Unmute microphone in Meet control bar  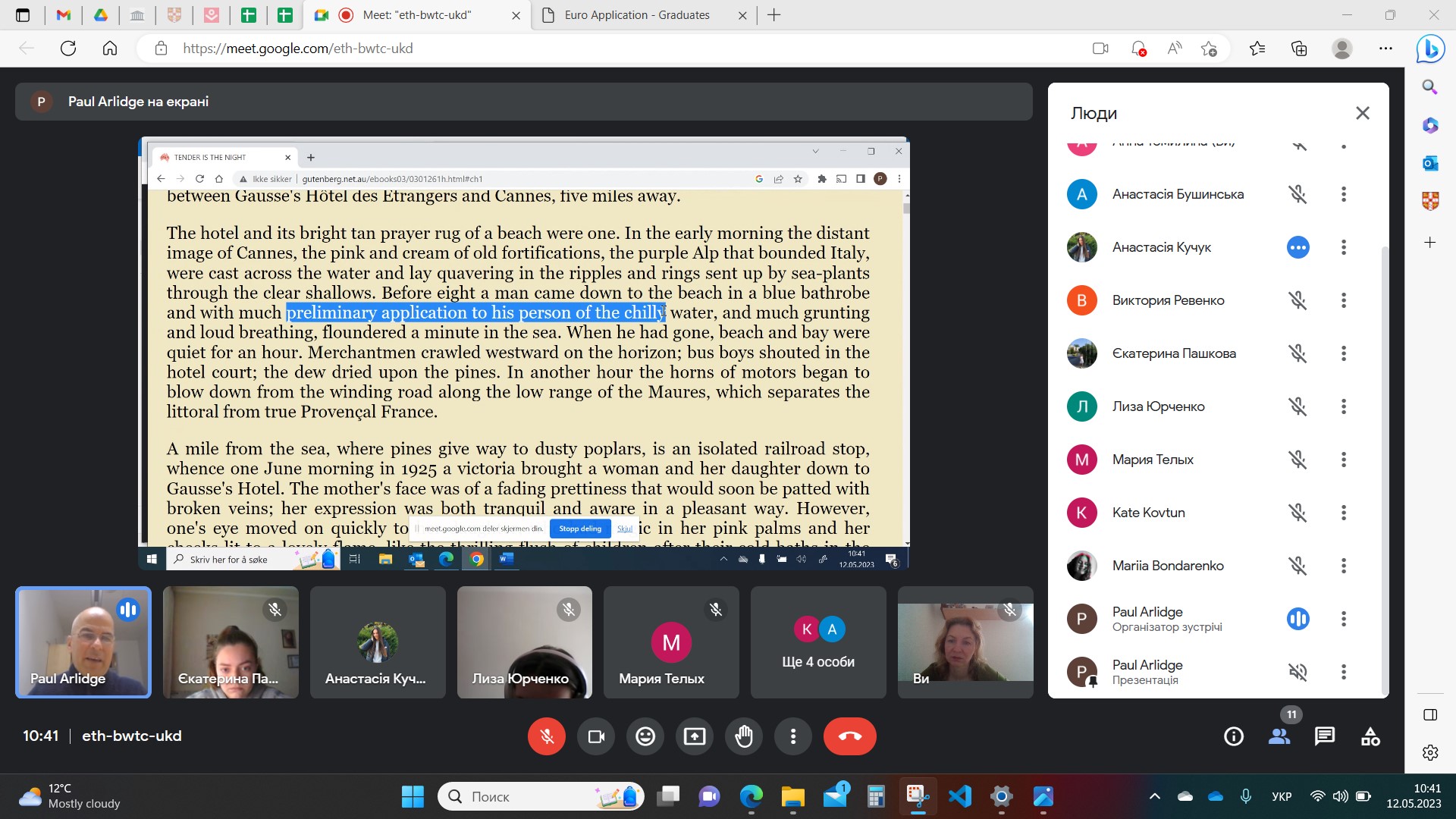point(546,736)
